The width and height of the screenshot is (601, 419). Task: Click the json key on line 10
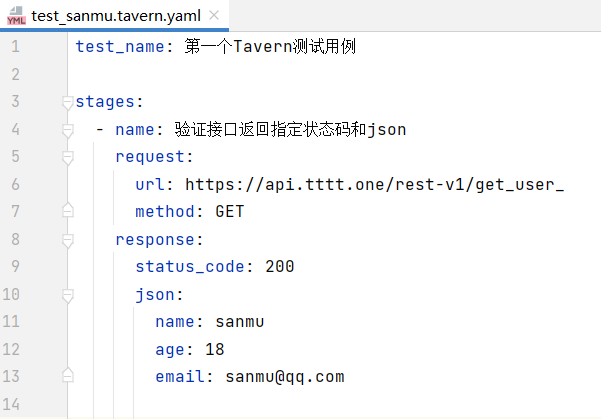click(x=155, y=295)
